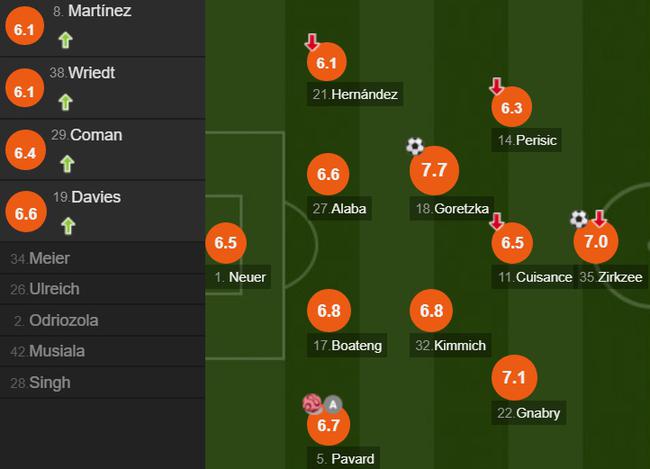Screen dimensions: 650x469
Task: Click the red substitution arrow above Cuisance
Action: pos(497,221)
